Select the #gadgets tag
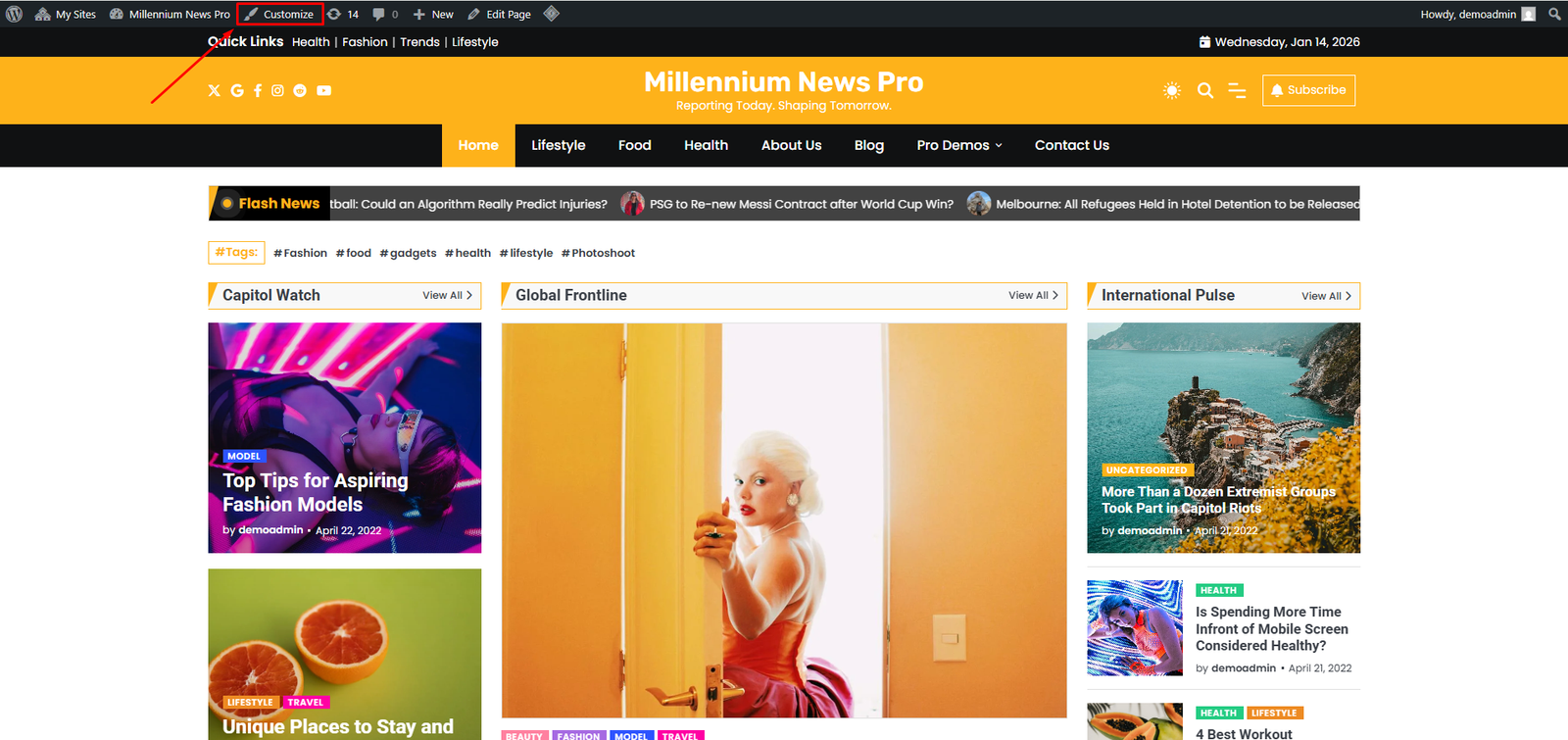Screen dimensions: 1568x740 coord(409,253)
